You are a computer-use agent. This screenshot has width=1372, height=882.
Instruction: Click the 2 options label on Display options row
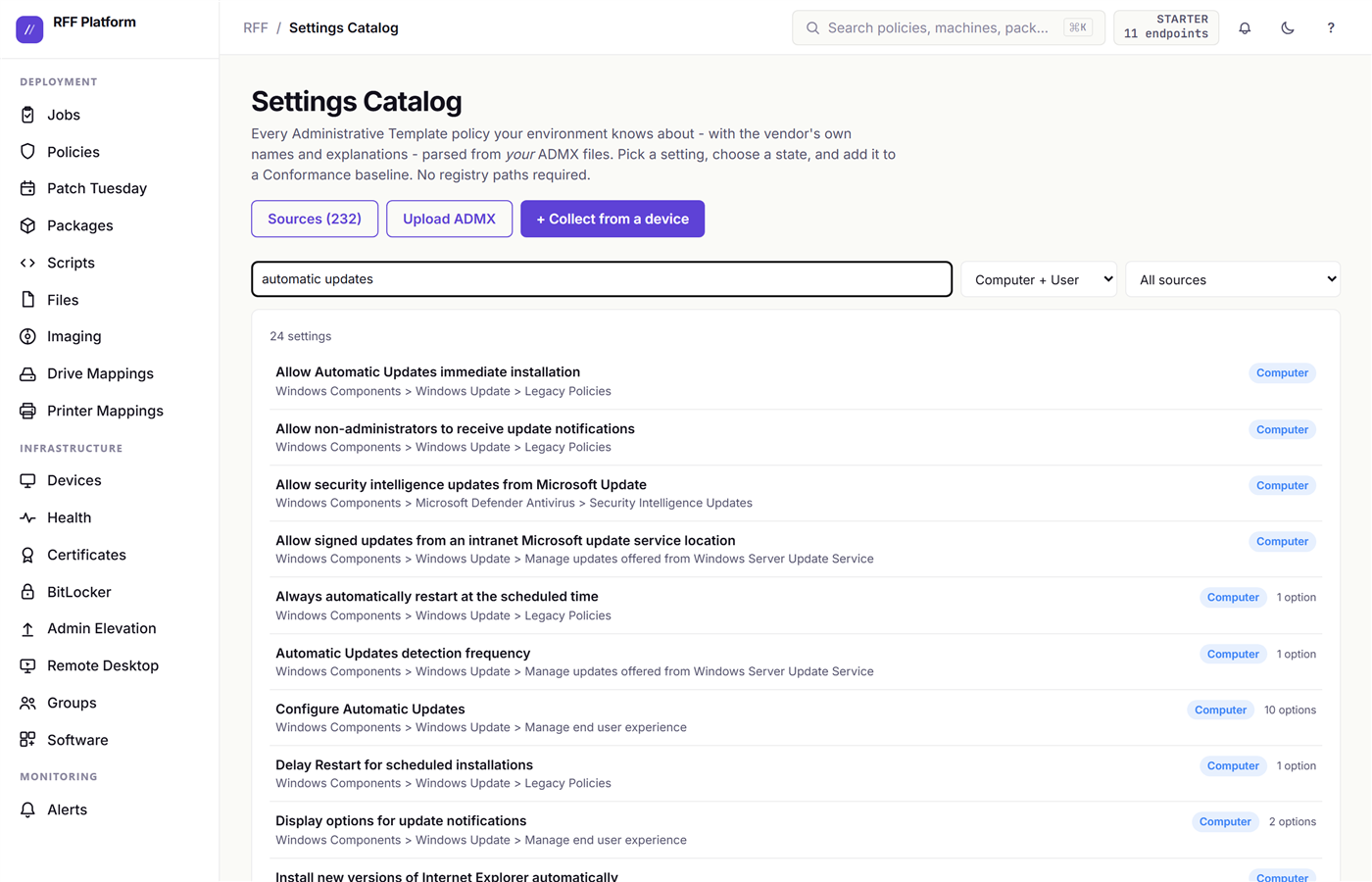(1293, 821)
